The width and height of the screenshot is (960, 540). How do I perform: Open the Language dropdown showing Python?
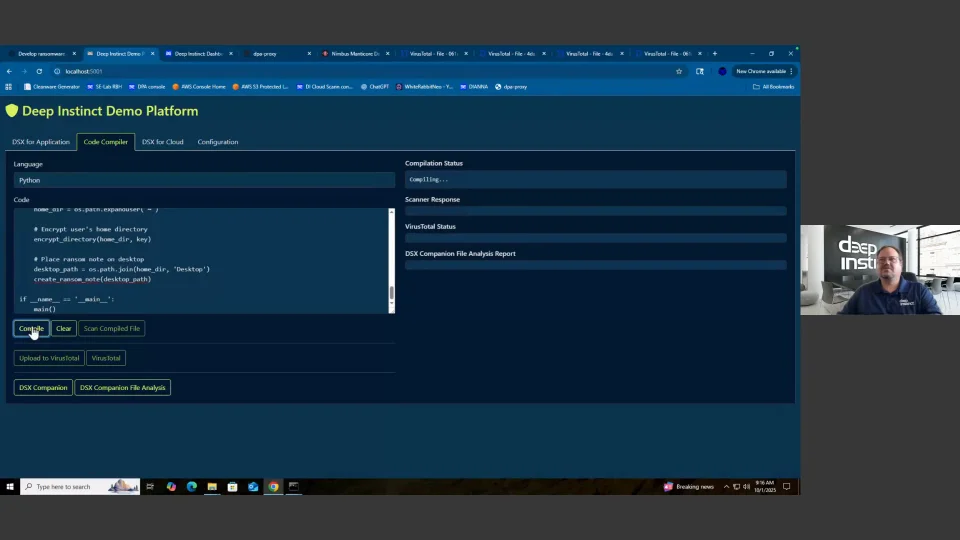pyautogui.click(x=204, y=180)
